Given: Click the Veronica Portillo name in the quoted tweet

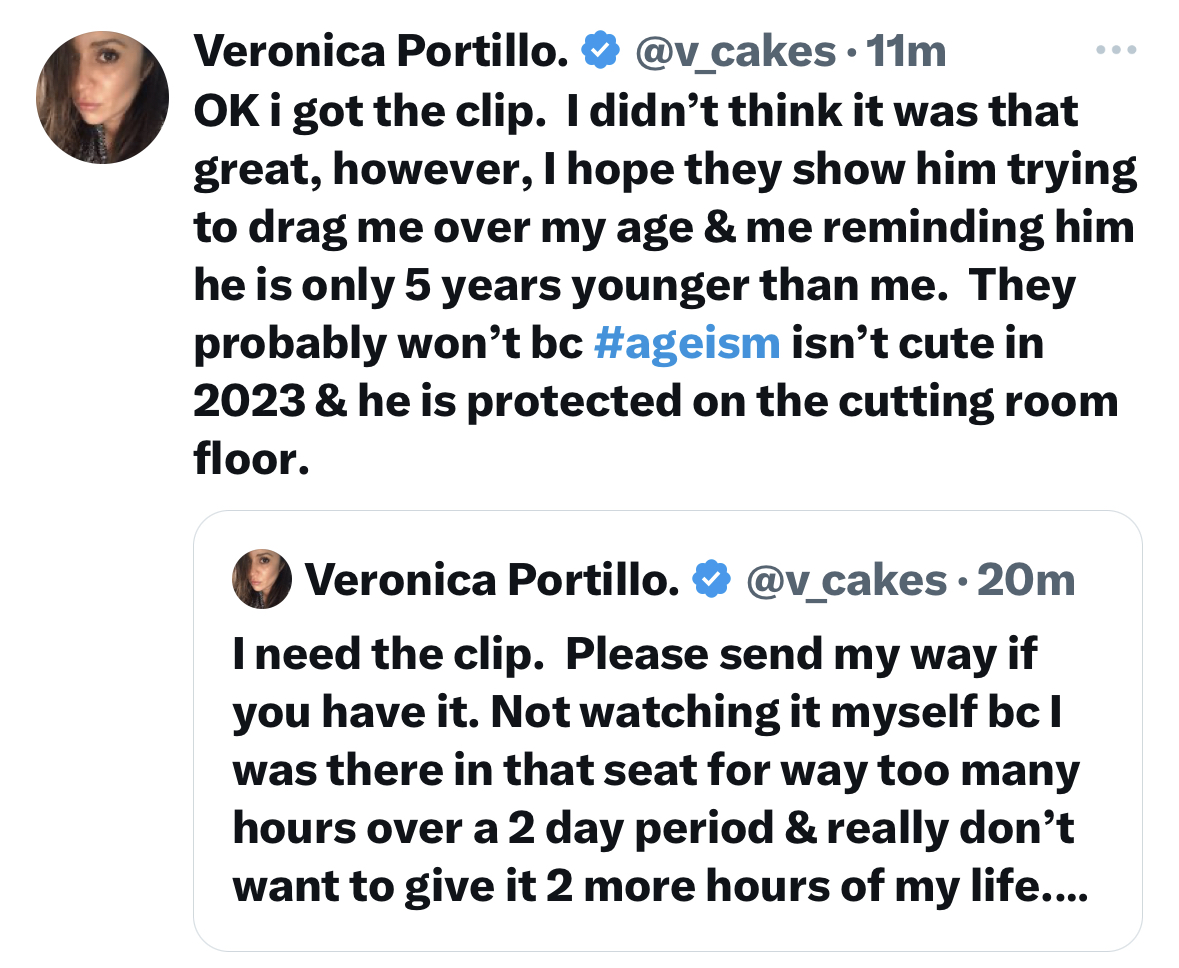Looking at the screenshot, I should click(x=493, y=580).
